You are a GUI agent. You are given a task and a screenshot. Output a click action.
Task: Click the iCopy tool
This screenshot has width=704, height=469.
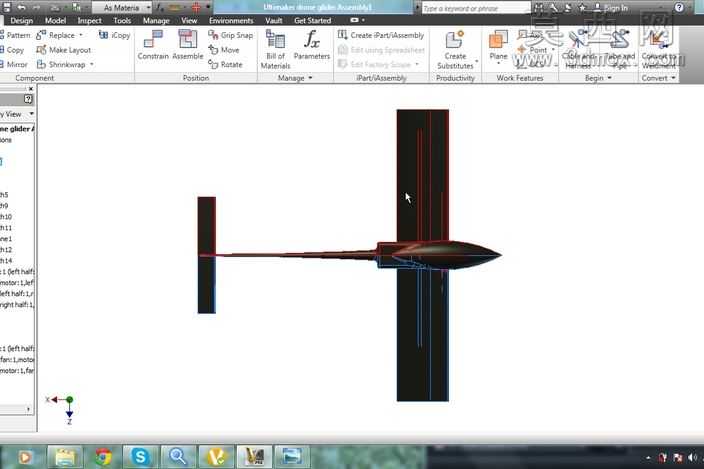(114, 35)
